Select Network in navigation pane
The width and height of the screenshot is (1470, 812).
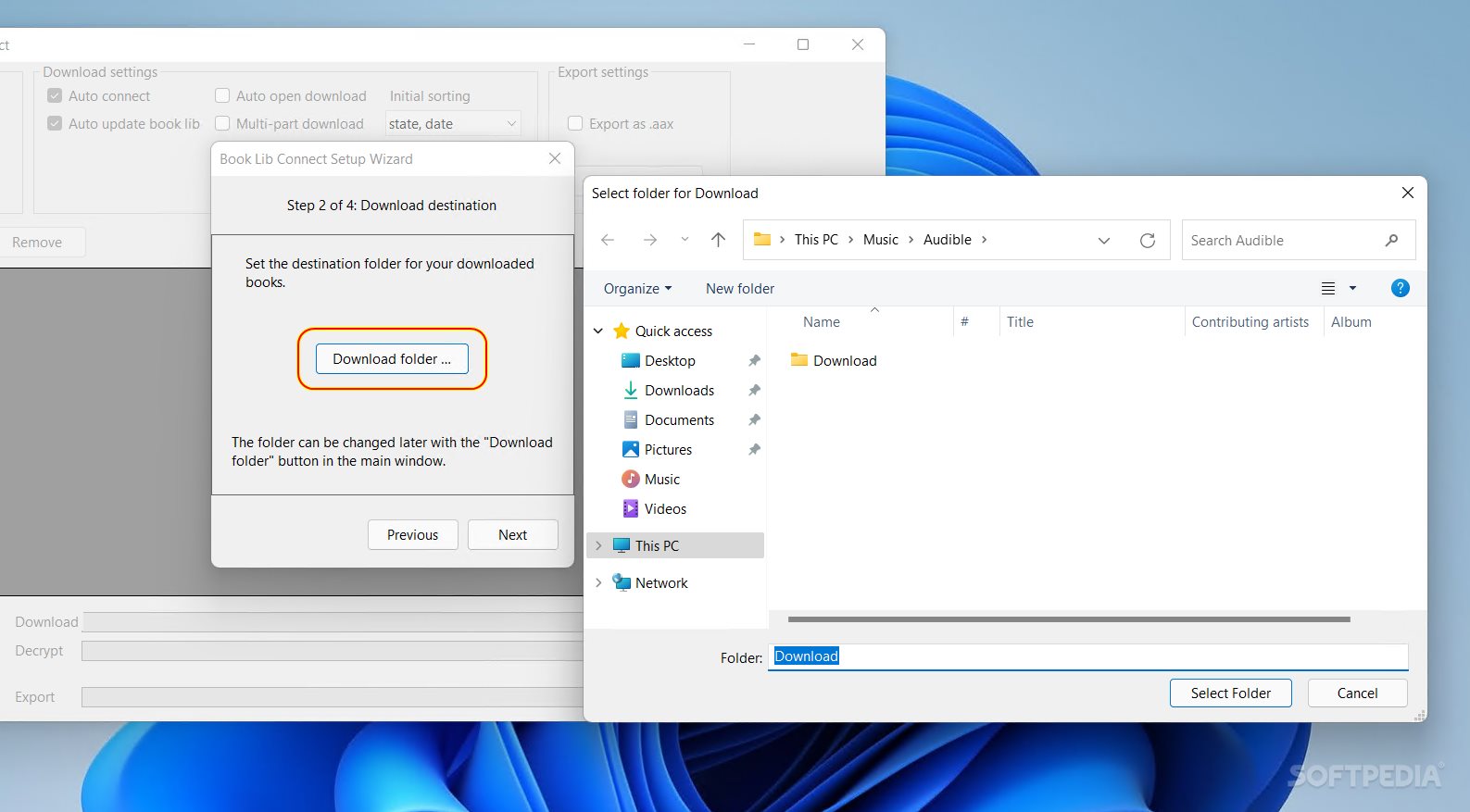[x=661, y=582]
